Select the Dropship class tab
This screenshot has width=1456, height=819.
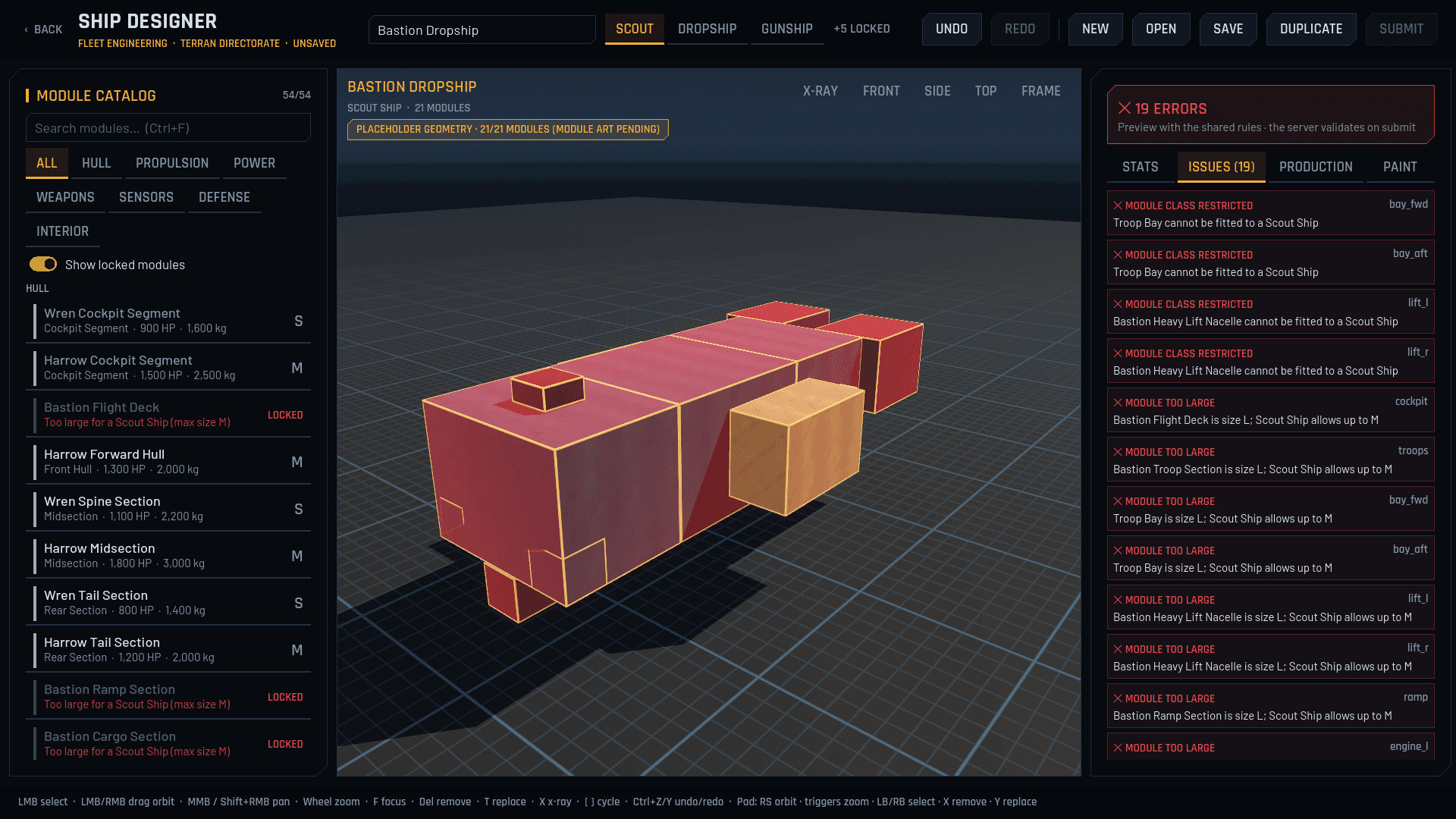(707, 29)
